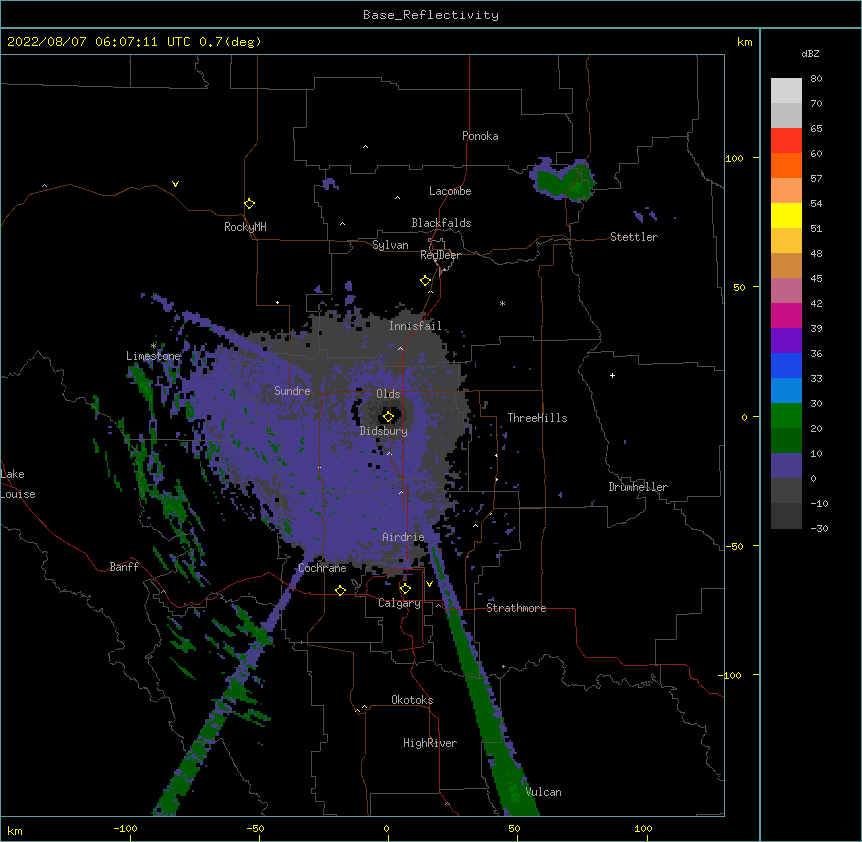Screen dimensions: 862x842
Task: Click the Banff label
Action: click(124, 567)
